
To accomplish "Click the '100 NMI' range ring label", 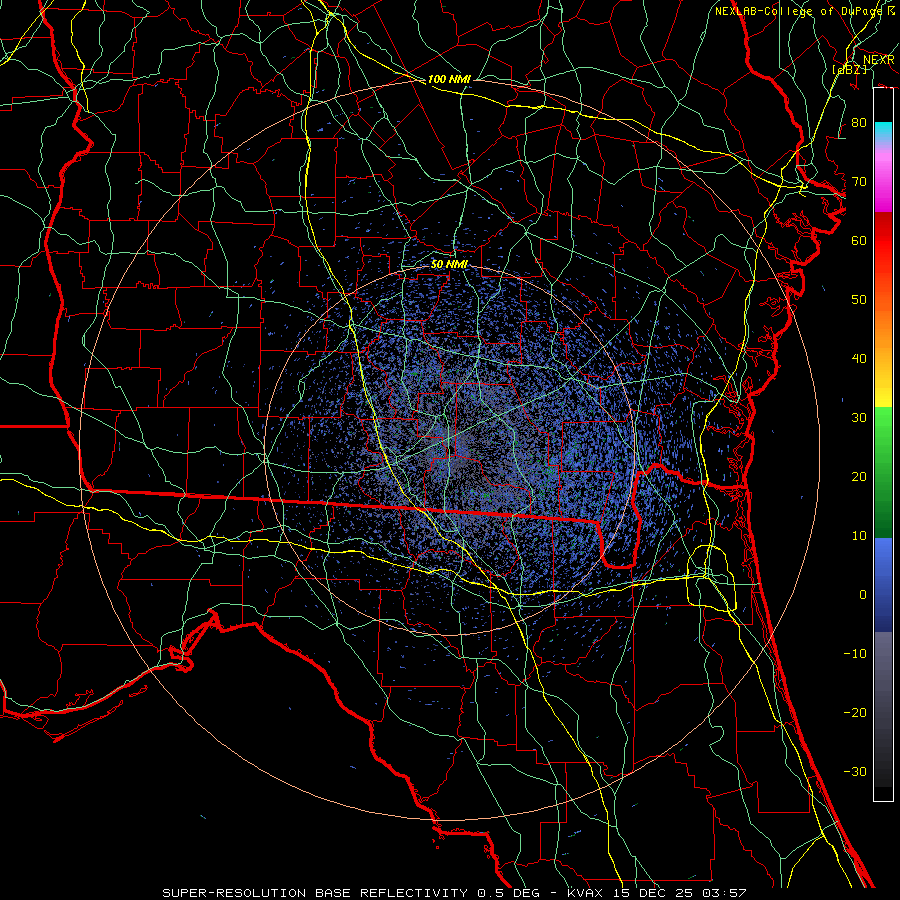I will pos(449,79).
